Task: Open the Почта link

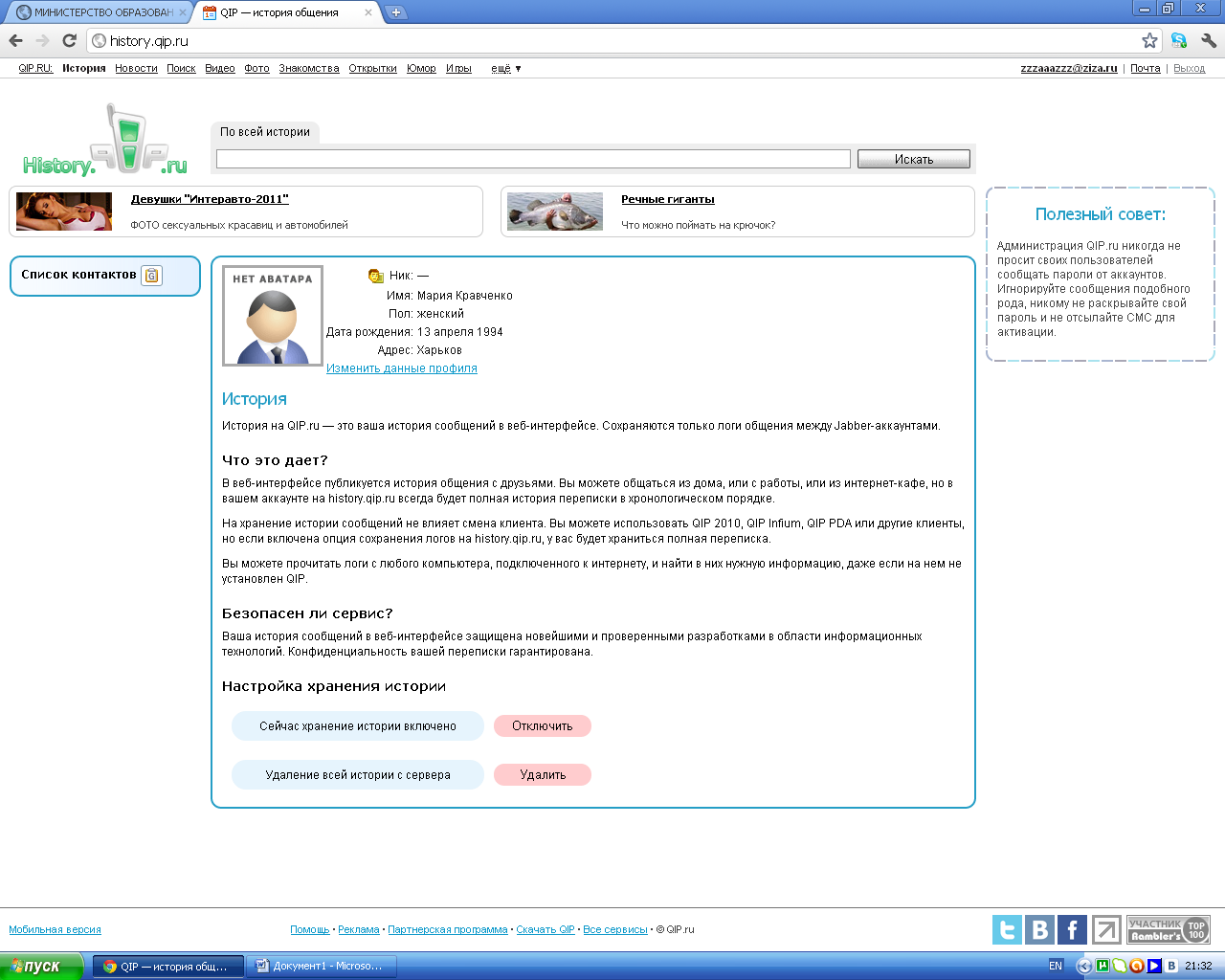Action: 1145,68
